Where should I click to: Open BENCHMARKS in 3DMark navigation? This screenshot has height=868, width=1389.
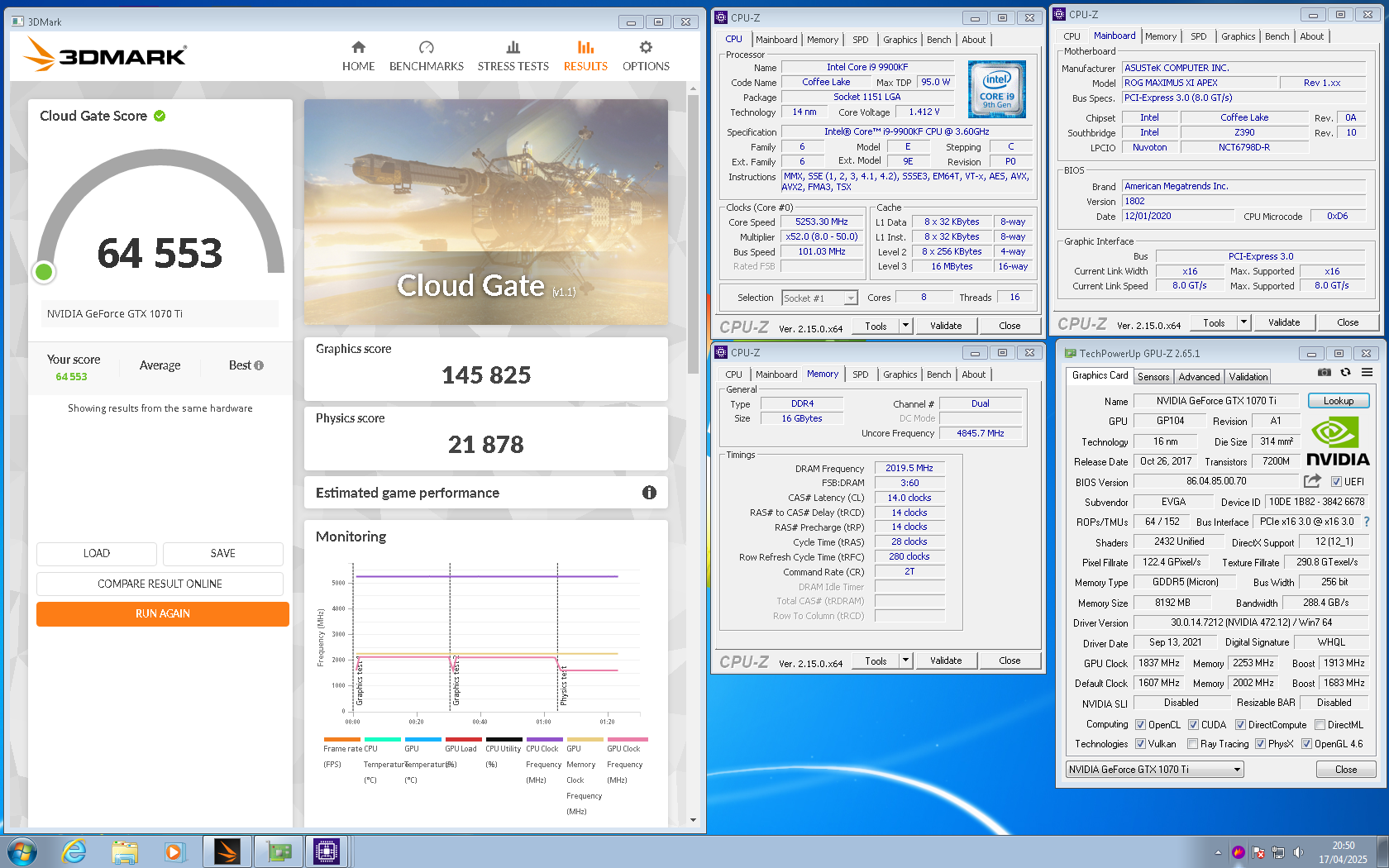(x=426, y=56)
